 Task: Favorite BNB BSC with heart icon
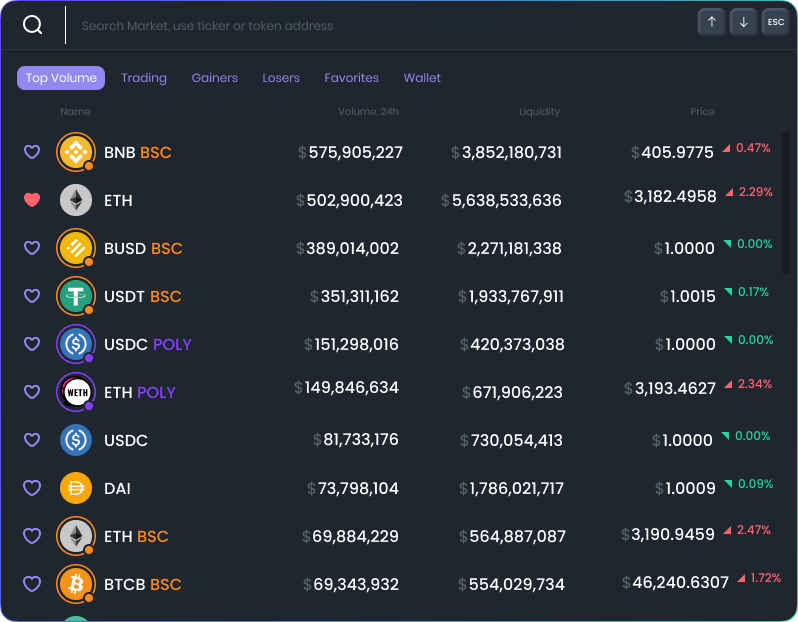tap(32, 152)
